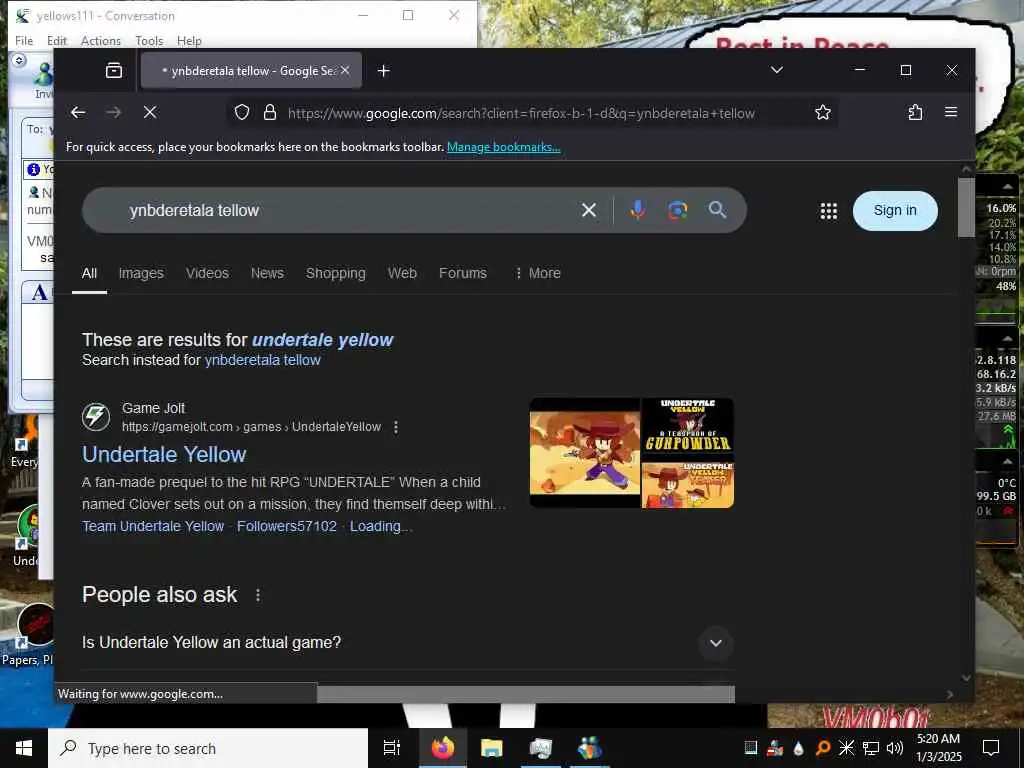The width and height of the screenshot is (1024, 768).
Task: Open the notification center icon
Action: pos(991,748)
